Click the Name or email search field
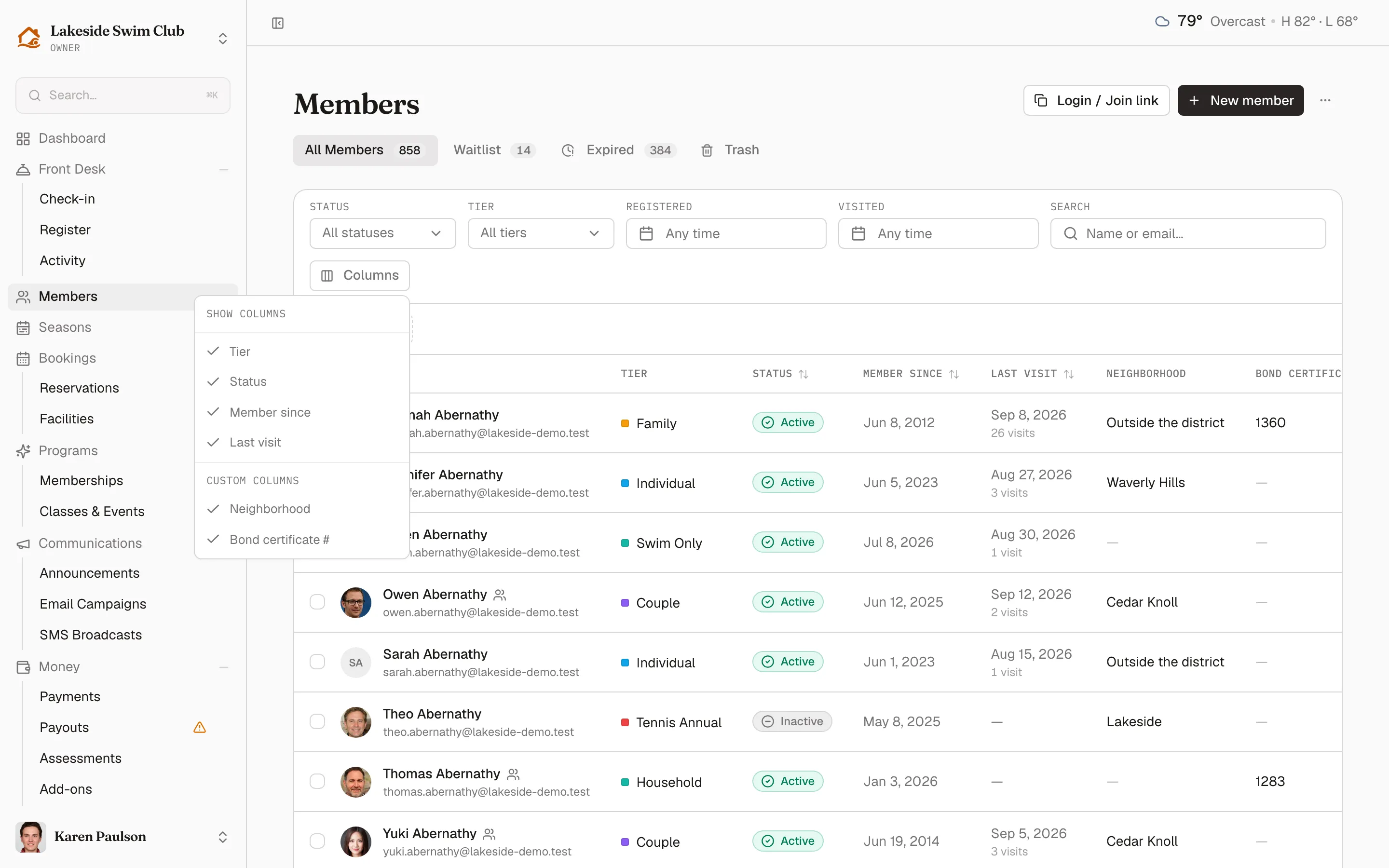 (x=1188, y=233)
